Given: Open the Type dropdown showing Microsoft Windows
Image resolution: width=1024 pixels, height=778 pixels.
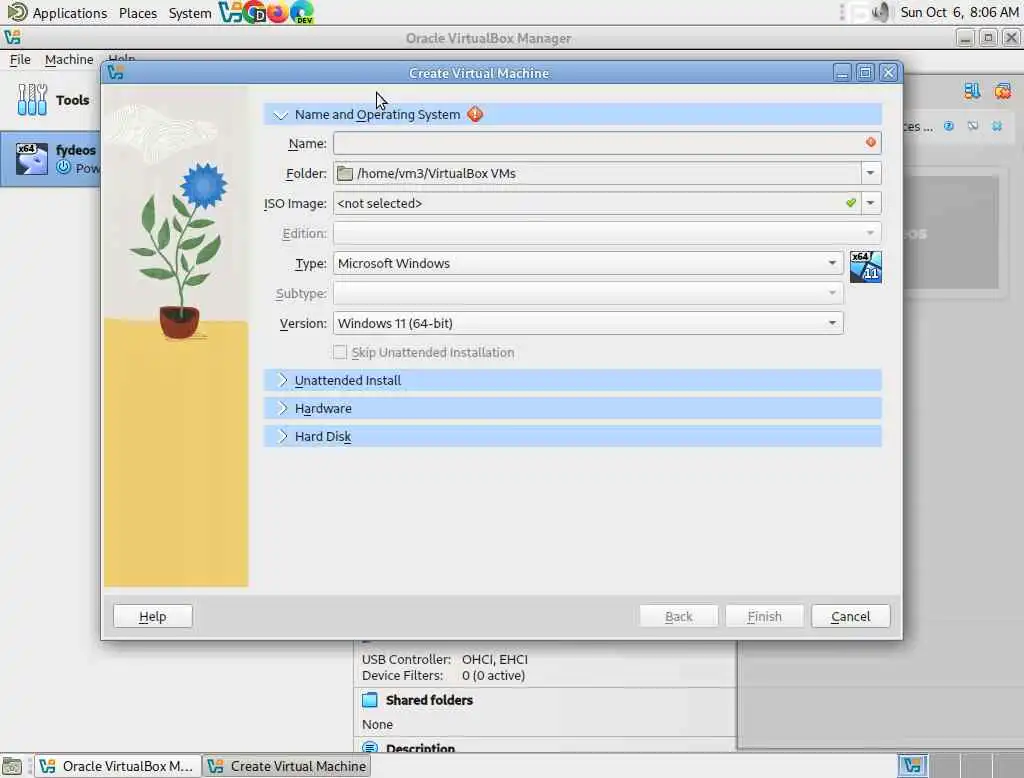Looking at the screenshot, I should (588, 263).
